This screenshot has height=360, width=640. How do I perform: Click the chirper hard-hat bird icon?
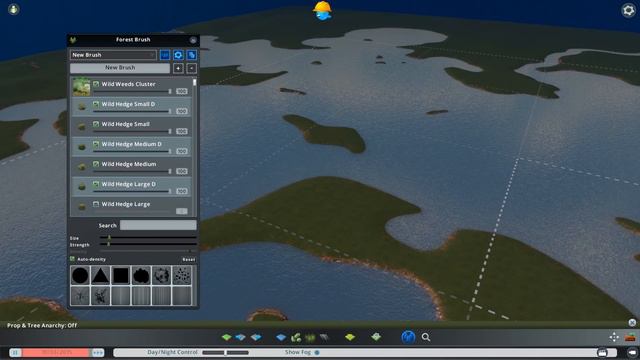tap(322, 11)
